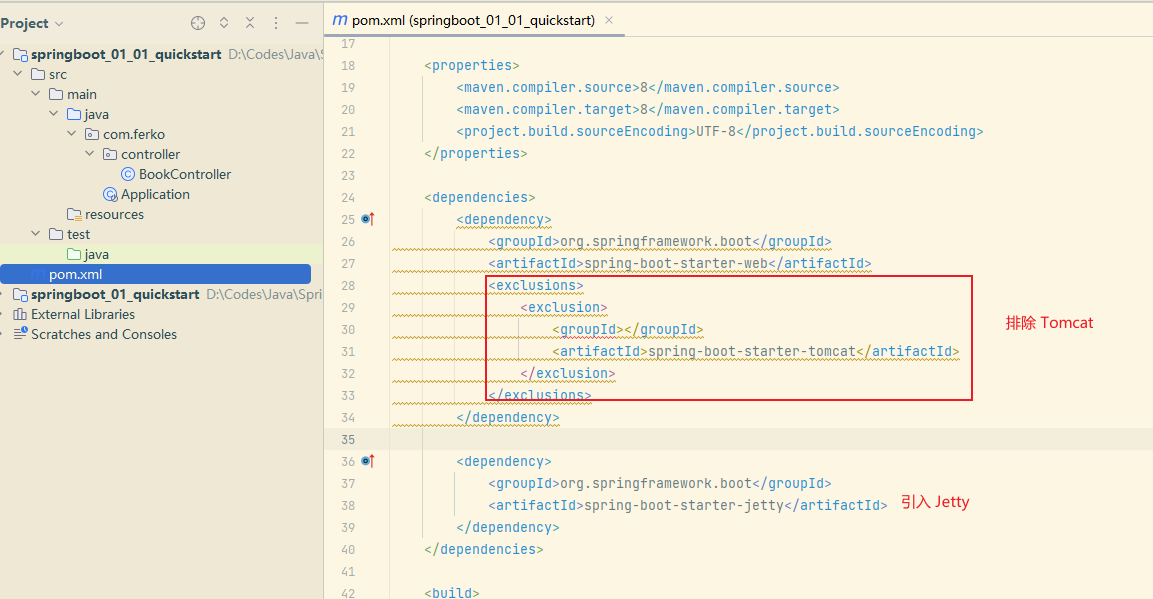Image resolution: width=1153 pixels, height=599 pixels.
Task: Click line number 28 in gutter
Action: (x=348, y=285)
